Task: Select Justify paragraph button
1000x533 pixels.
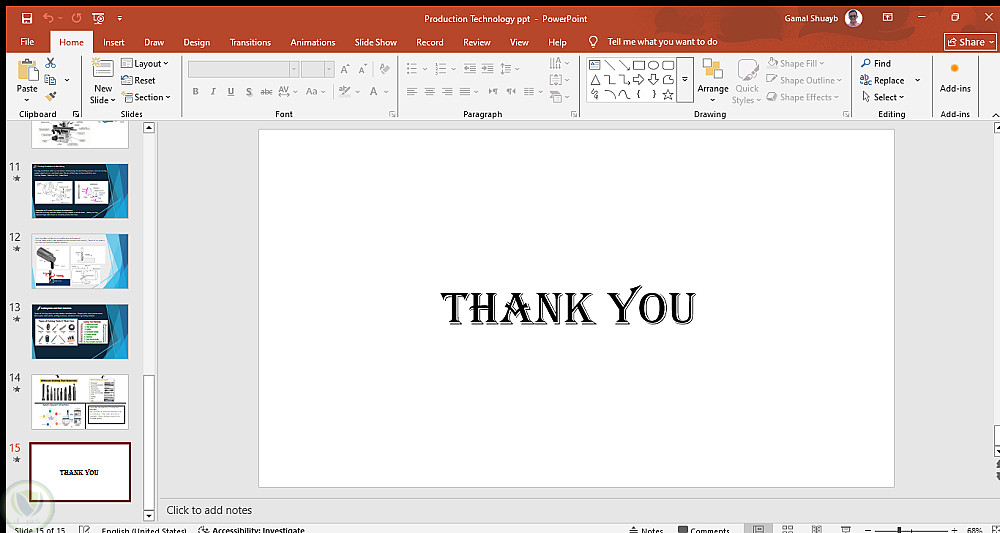Action: [x=465, y=91]
